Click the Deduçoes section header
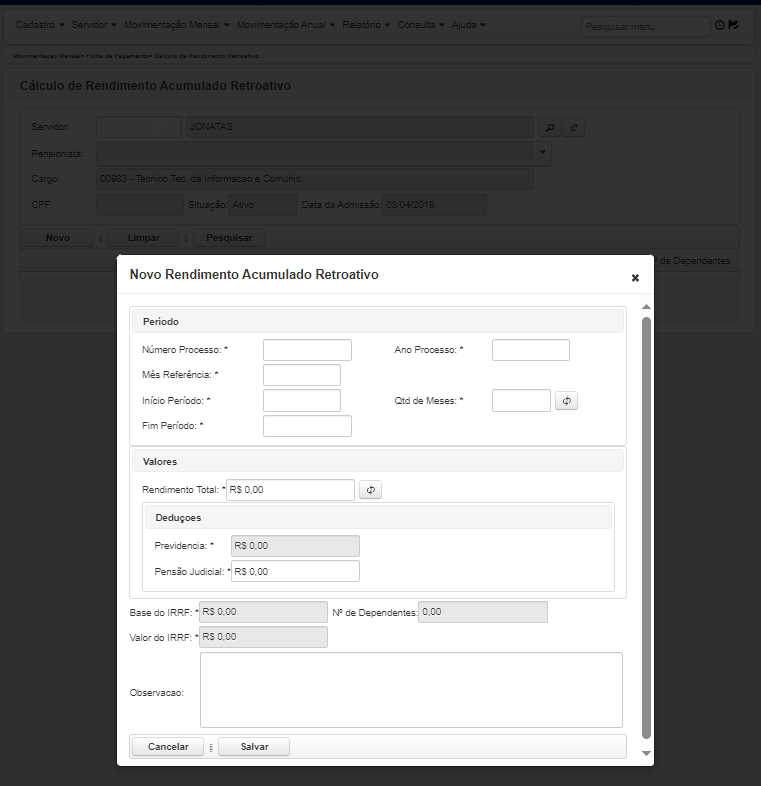The image size is (761, 786). click(x=378, y=518)
